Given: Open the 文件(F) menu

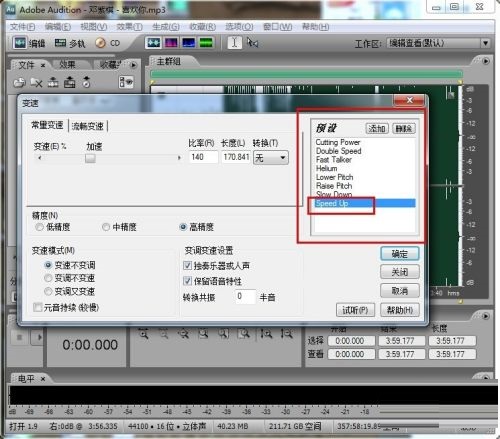Looking at the screenshot, I should tap(22, 27).
